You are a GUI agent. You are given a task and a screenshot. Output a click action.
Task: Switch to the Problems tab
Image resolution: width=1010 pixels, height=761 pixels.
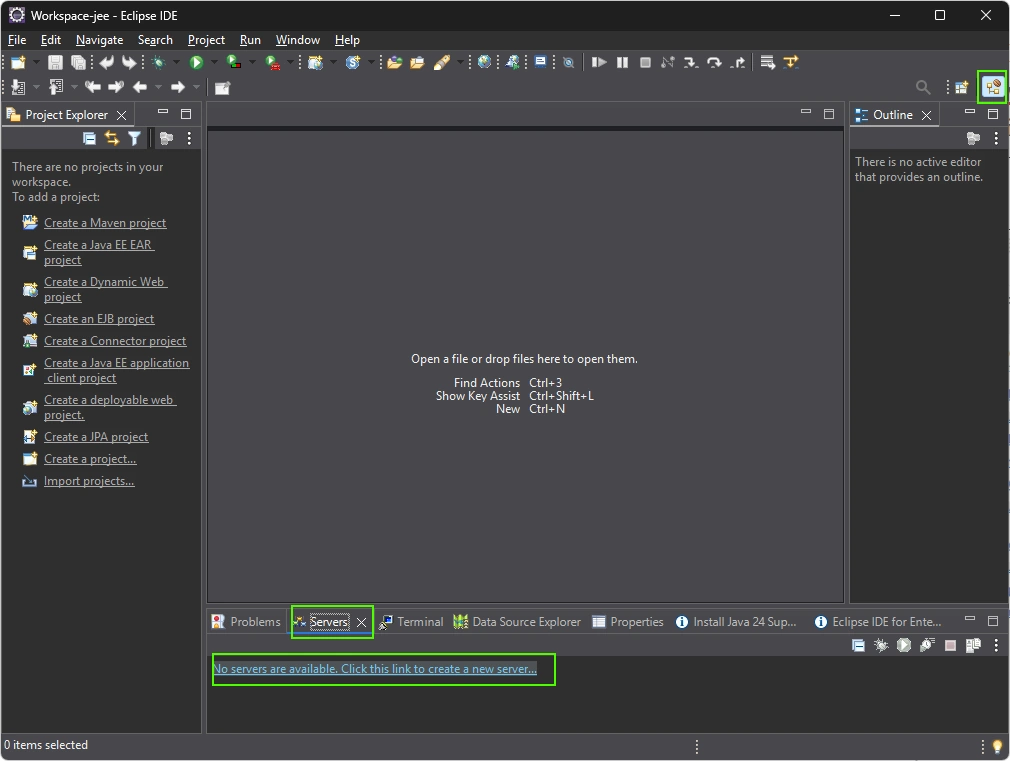(247, 622)
